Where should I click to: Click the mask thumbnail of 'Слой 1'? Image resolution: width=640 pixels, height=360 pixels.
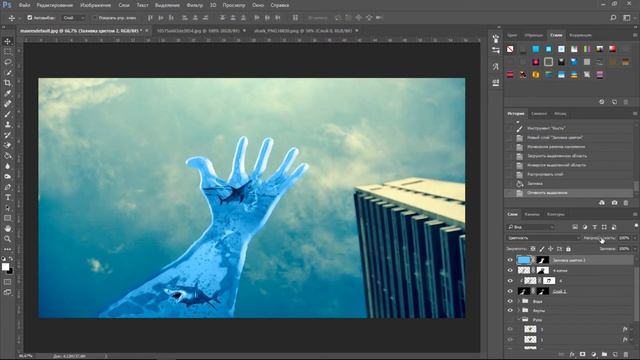point(542,291)
